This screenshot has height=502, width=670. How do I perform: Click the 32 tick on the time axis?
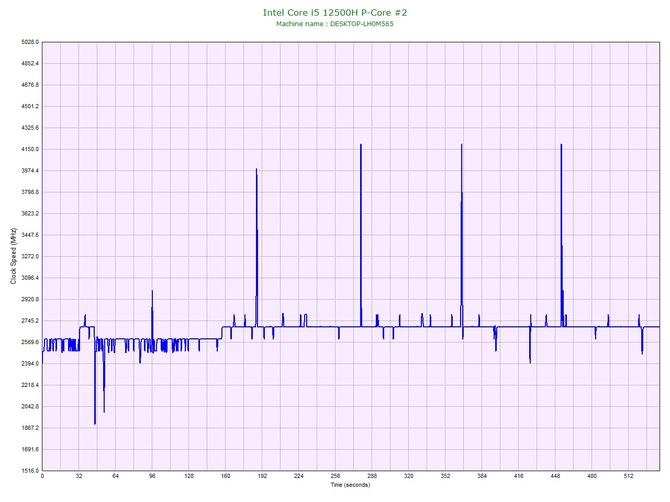pyautogui.click(x=79, y=476)
